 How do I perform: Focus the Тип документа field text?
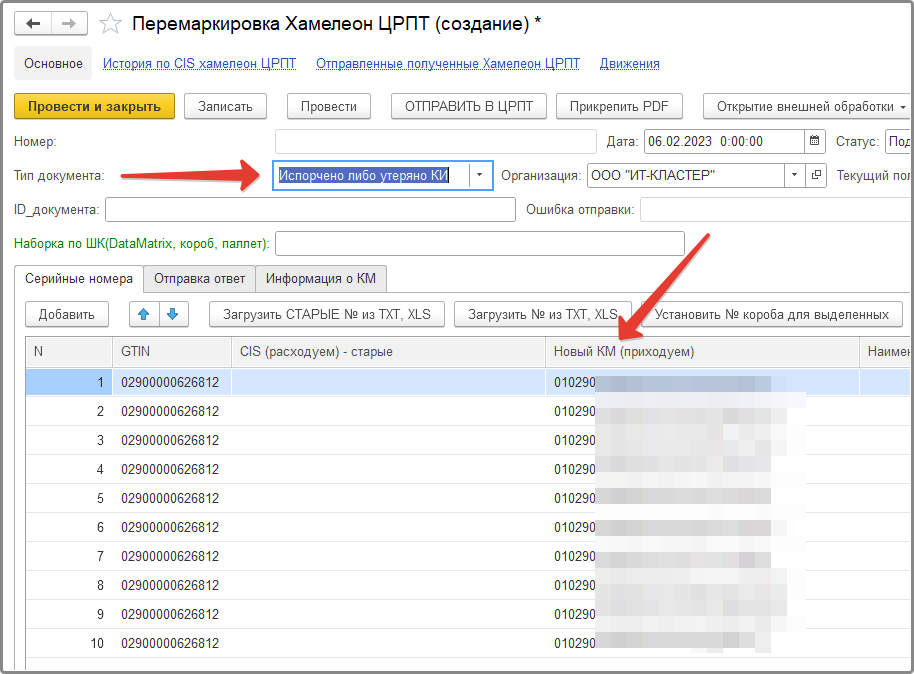point(371,175)
